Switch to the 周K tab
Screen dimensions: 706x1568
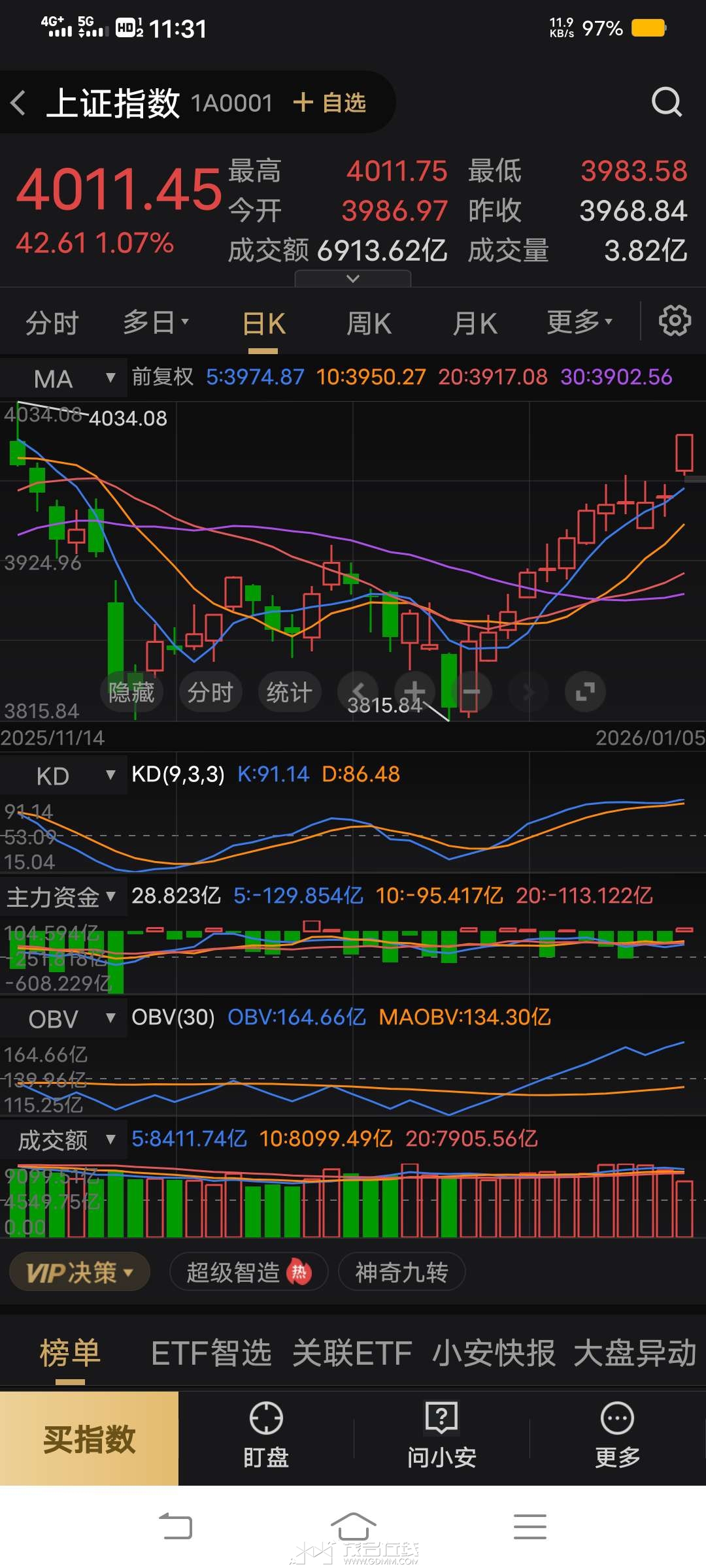click(369, 323)
